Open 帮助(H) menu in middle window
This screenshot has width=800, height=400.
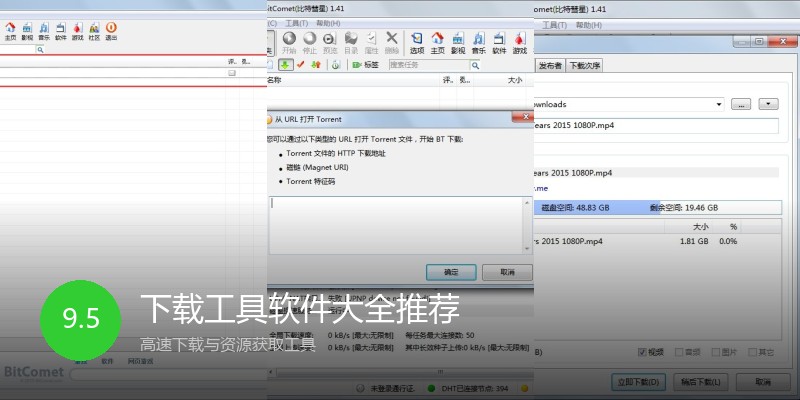click(328, 23)
